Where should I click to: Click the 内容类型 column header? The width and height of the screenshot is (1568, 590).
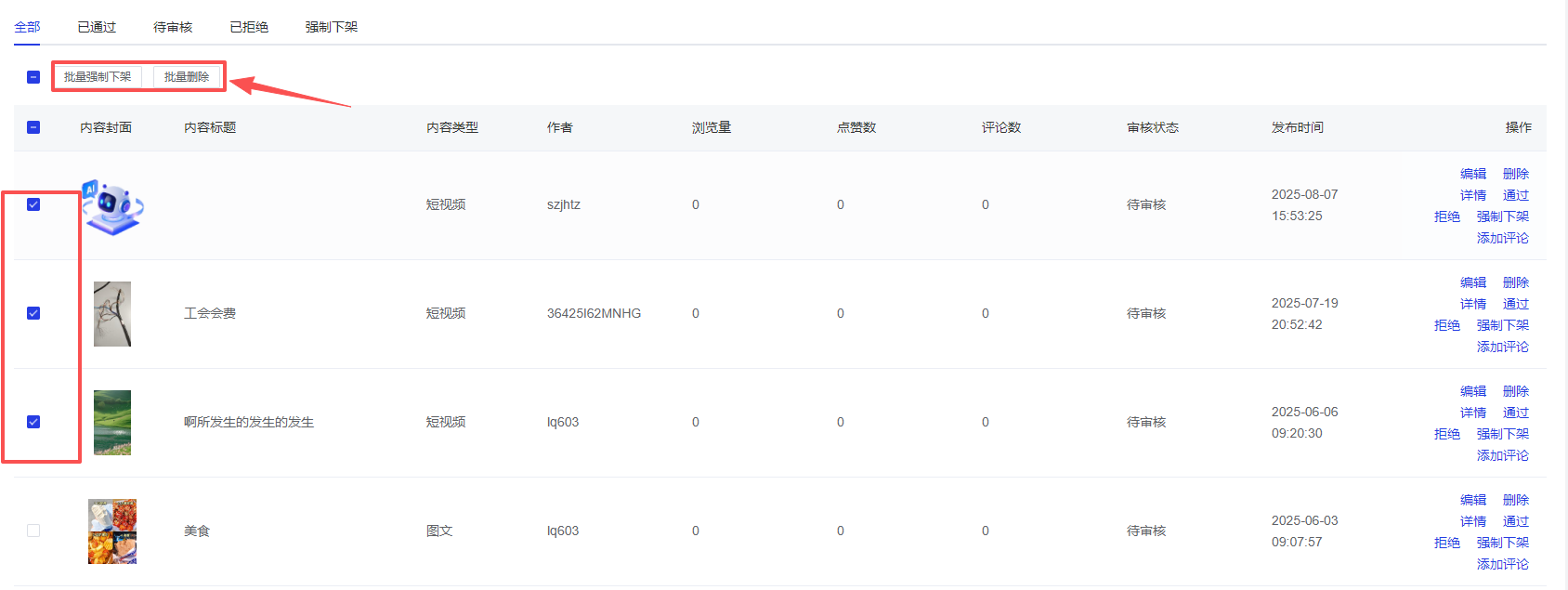(x=452, y=127)
